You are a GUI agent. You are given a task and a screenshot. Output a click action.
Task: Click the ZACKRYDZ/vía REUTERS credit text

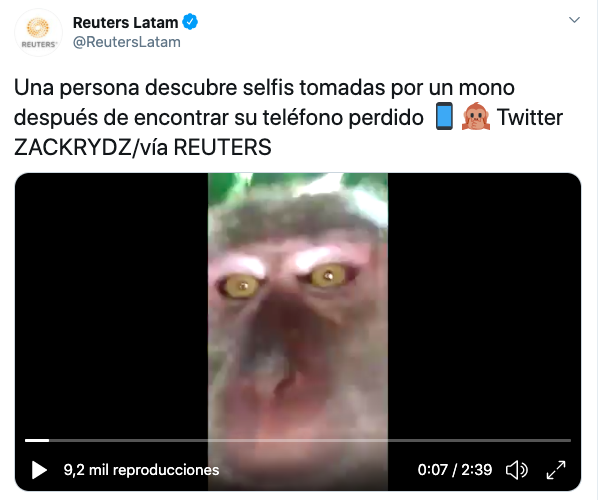point(142,147)
